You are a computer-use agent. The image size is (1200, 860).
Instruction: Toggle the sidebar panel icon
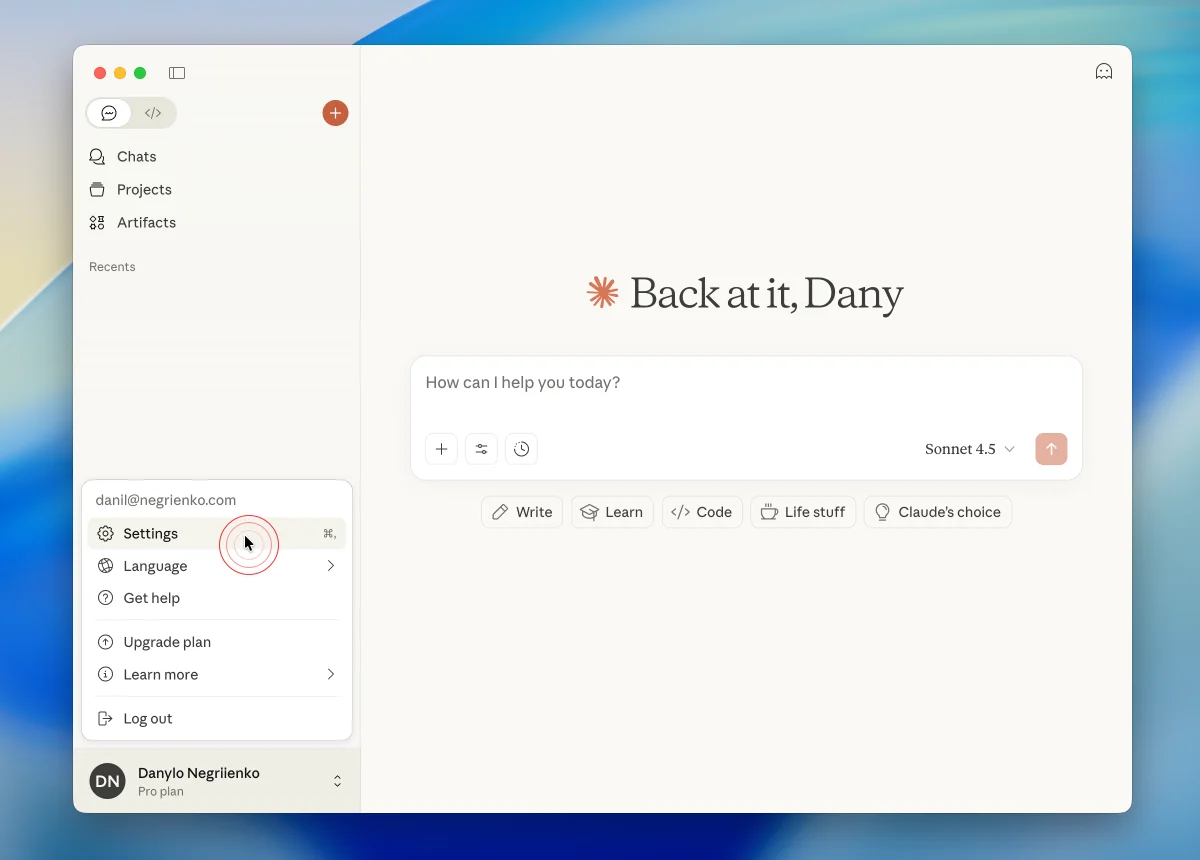point(177,73)
